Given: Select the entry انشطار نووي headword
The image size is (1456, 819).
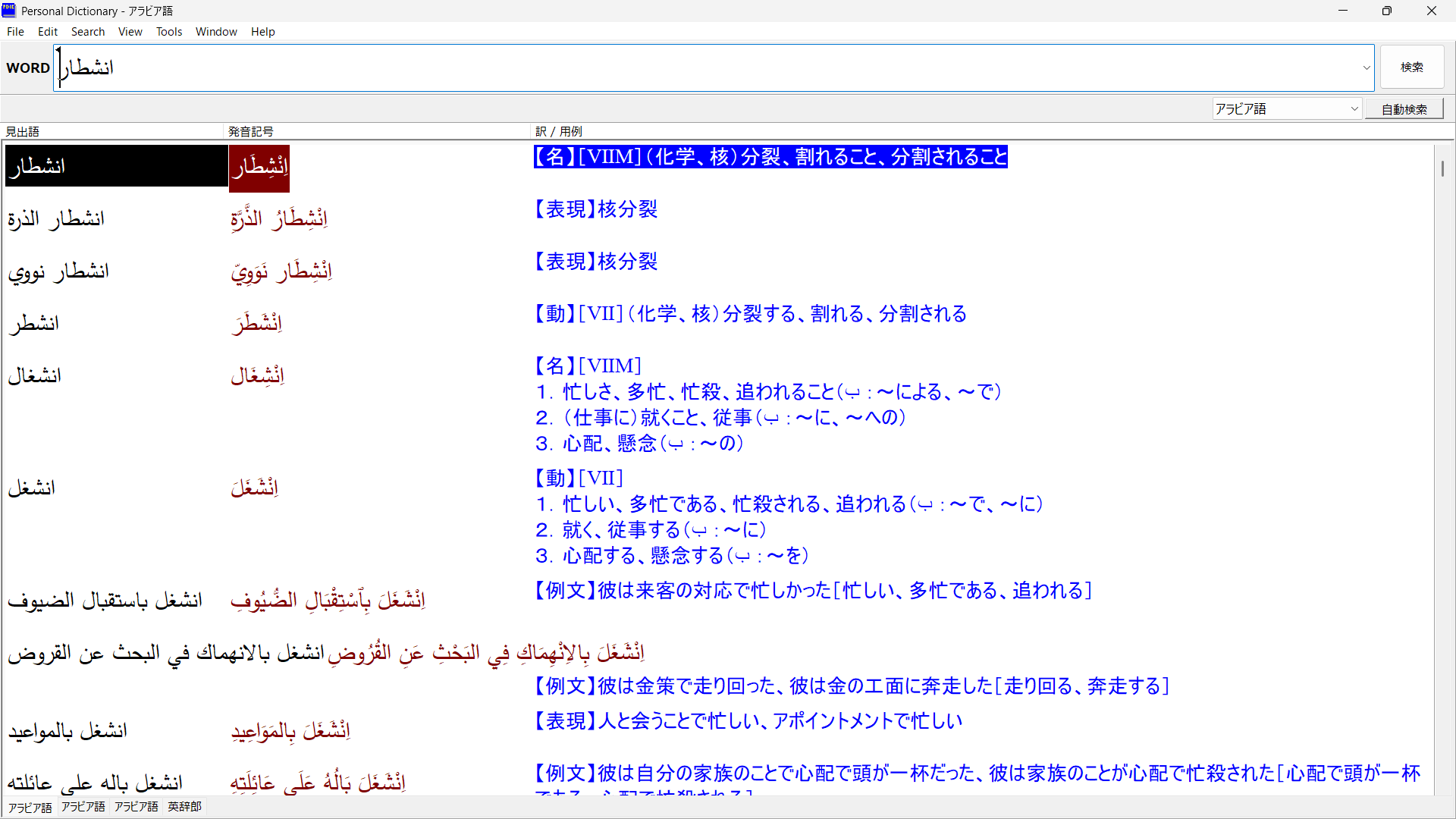Looking at the screenshot, I should point(58,271).
